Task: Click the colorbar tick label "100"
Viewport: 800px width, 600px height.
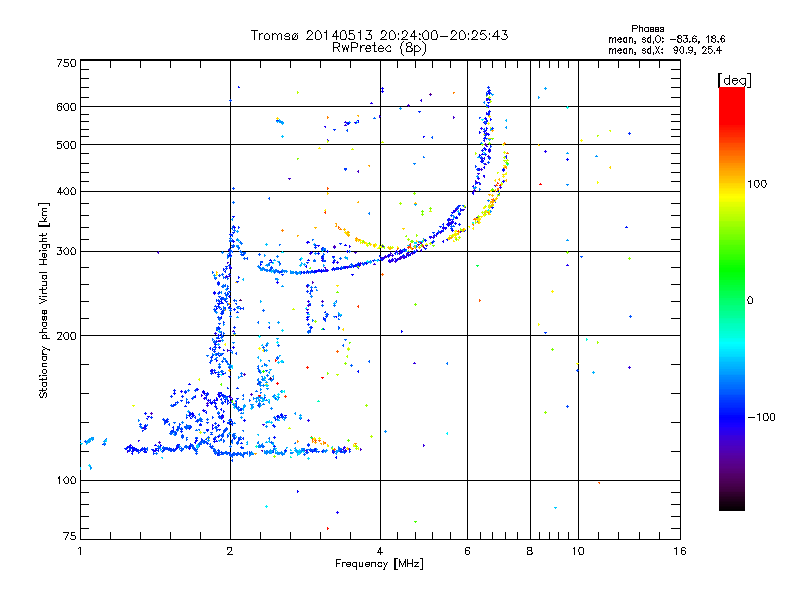Action: coord(757,184)
